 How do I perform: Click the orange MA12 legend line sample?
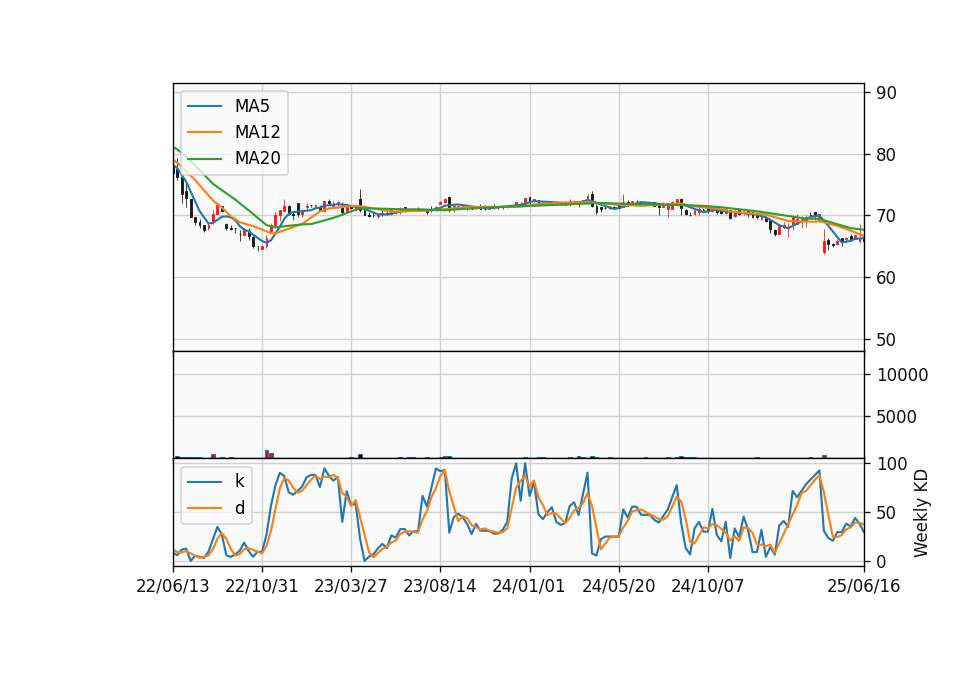point(204,132)
